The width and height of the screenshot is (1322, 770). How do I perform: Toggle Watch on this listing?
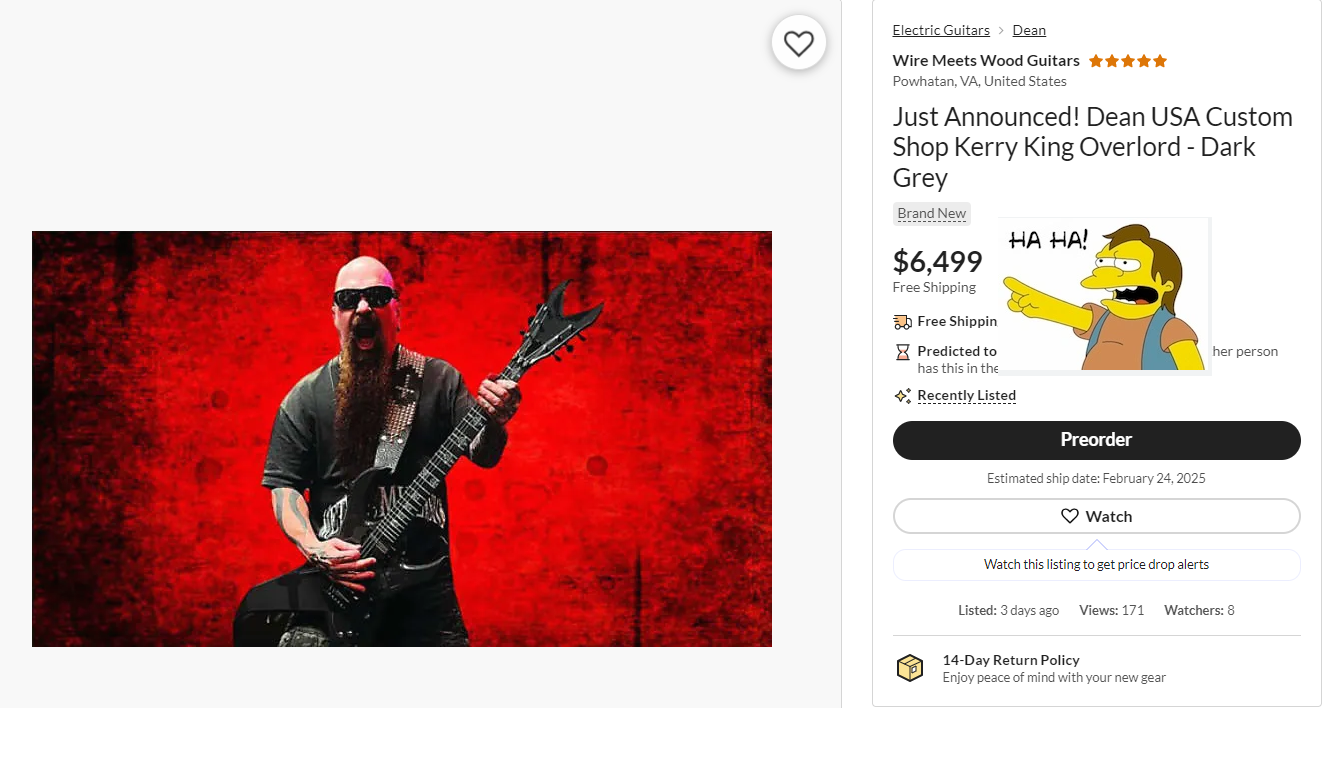(x=1096, y=516)
